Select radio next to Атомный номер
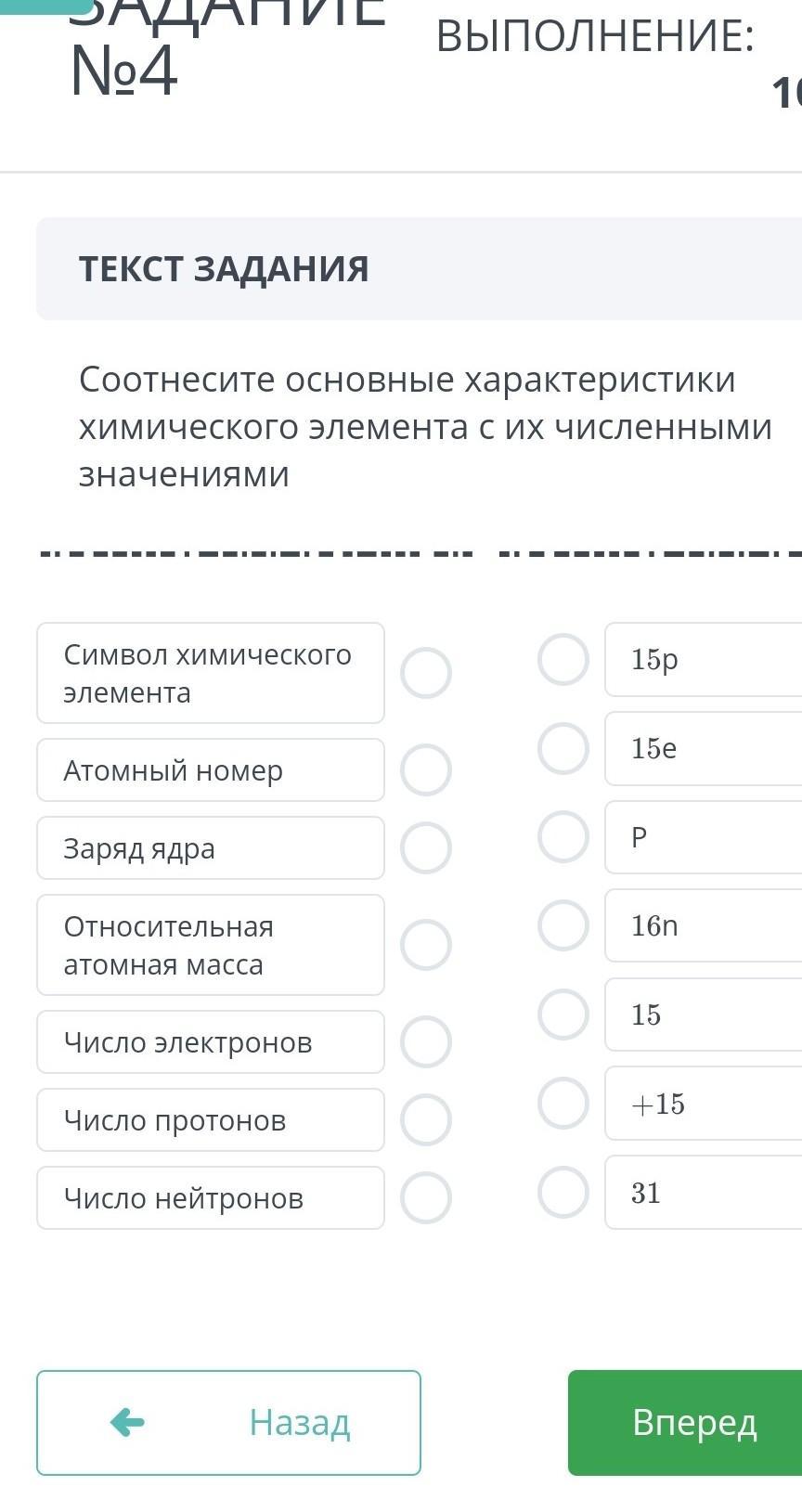This screenshot has width=802, height=1512. click(426, 769)
